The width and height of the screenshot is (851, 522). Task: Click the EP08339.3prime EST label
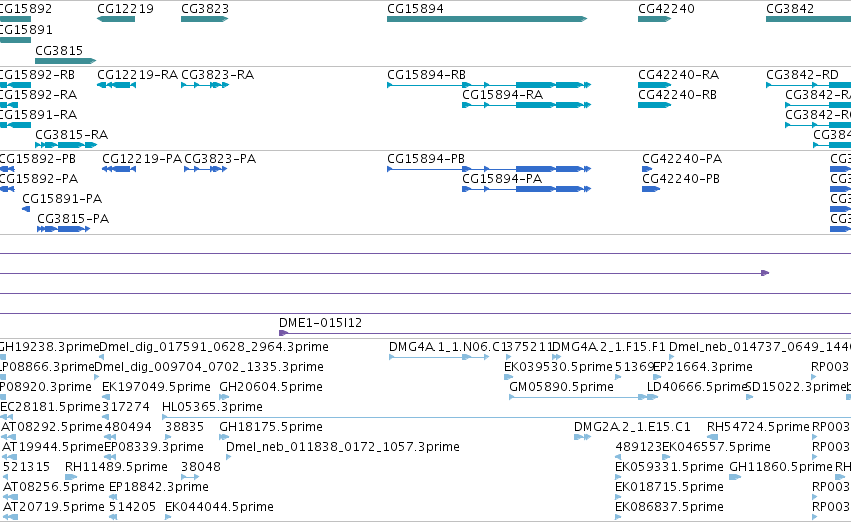click(154, 447)
